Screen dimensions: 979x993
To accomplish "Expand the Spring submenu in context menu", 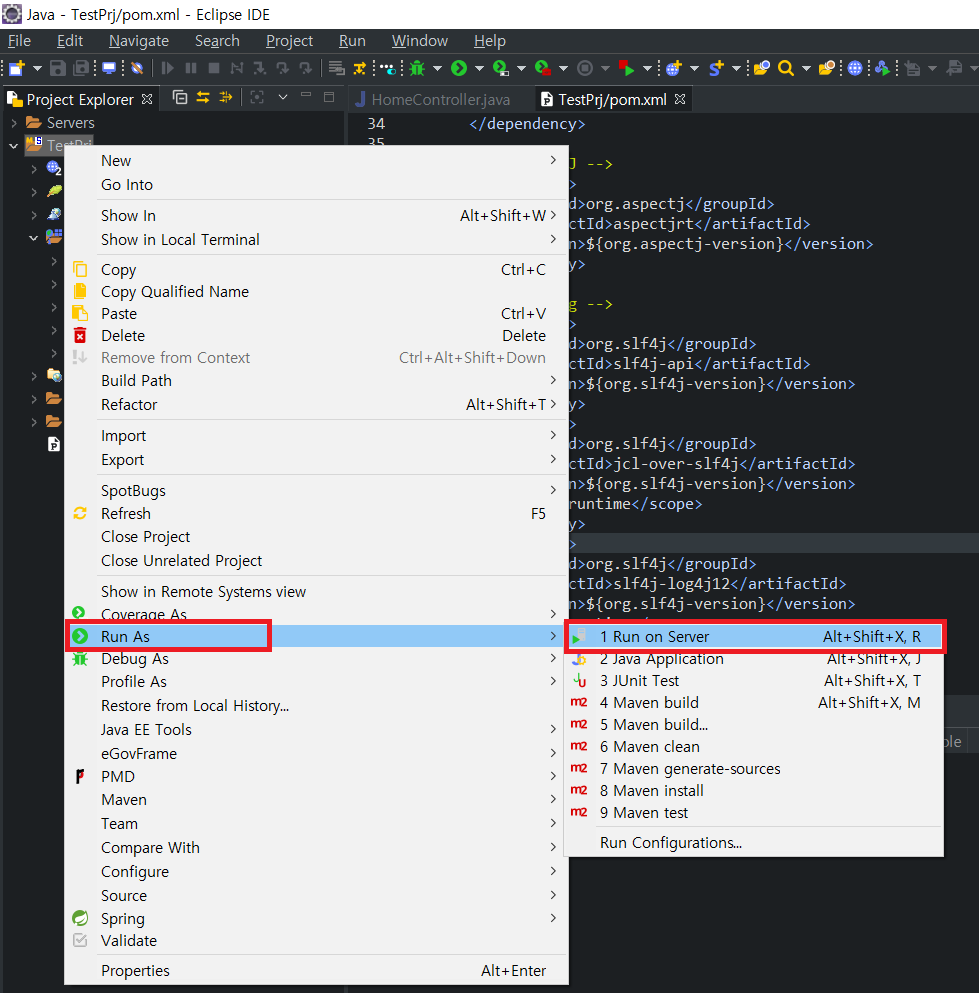I will coord(316,919).
